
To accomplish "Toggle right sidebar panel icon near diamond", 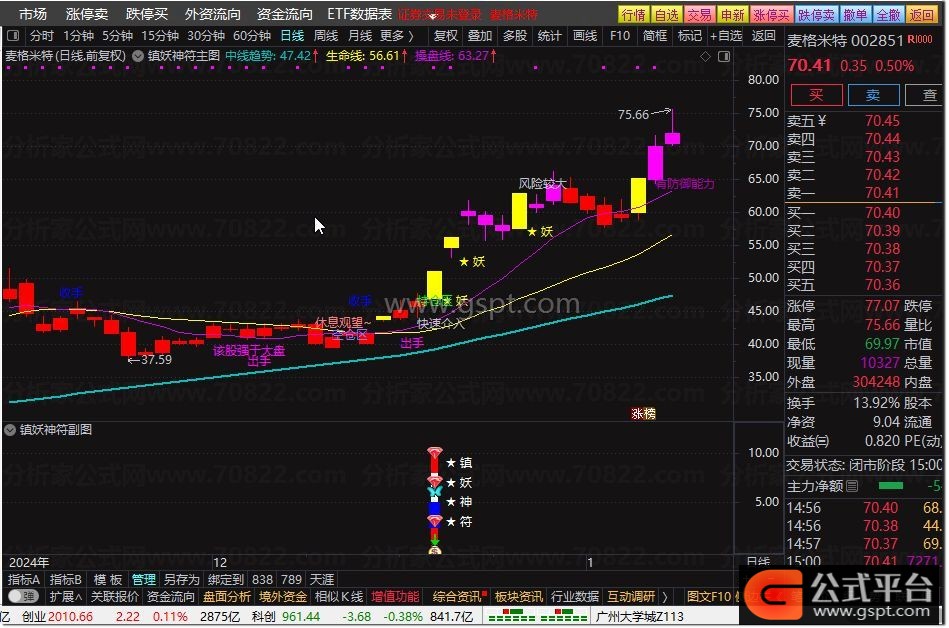I will pyautogui.click(x=724, y=56).
